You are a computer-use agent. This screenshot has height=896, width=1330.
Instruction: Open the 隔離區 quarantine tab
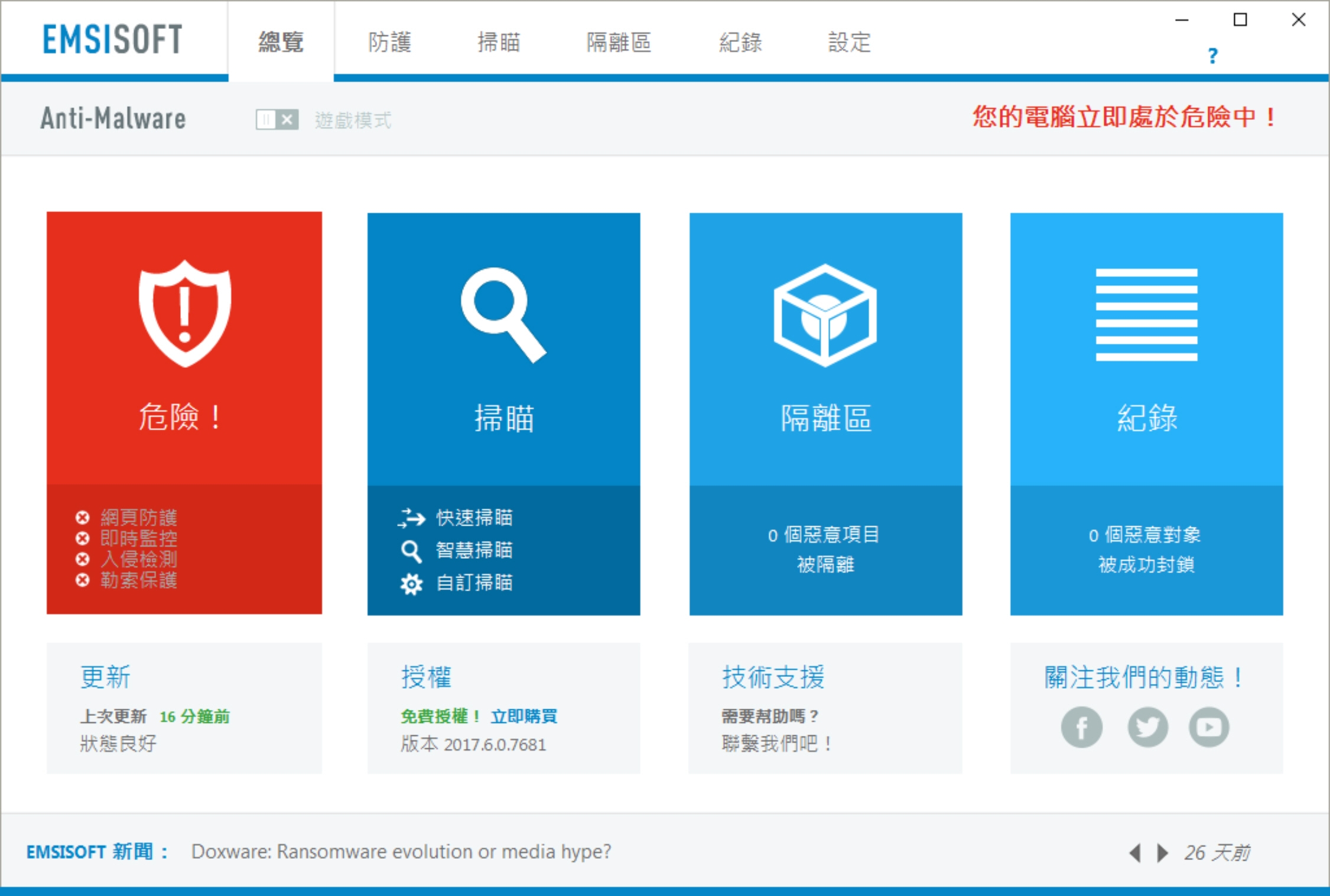pos(619,42)
